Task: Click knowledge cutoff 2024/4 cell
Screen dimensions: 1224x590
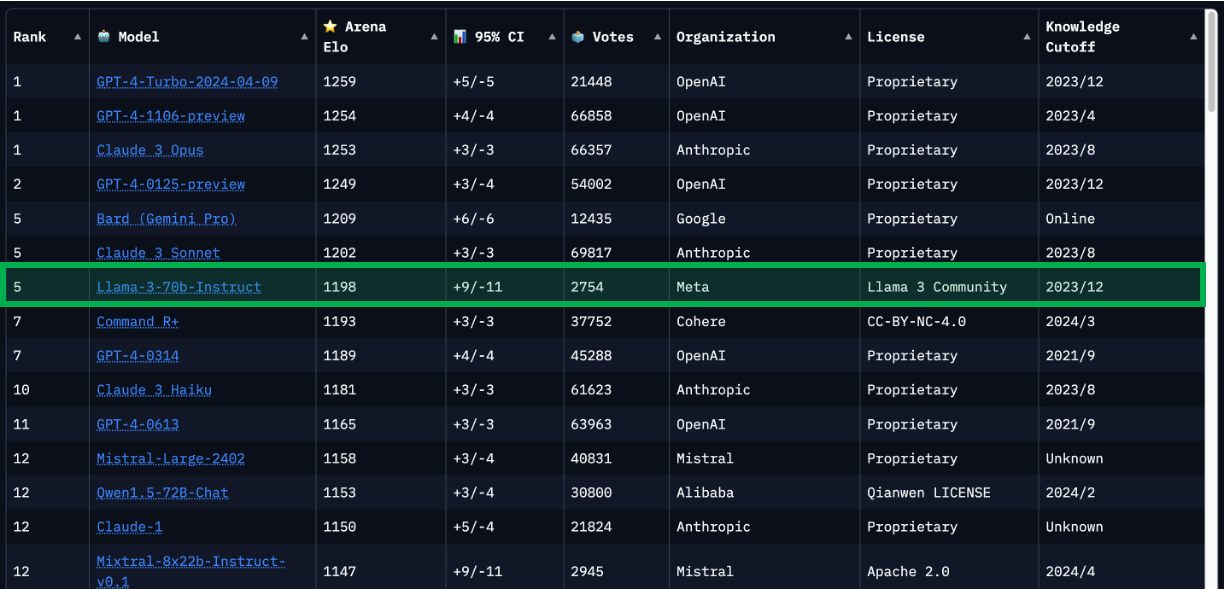Action: [1071, 571]
